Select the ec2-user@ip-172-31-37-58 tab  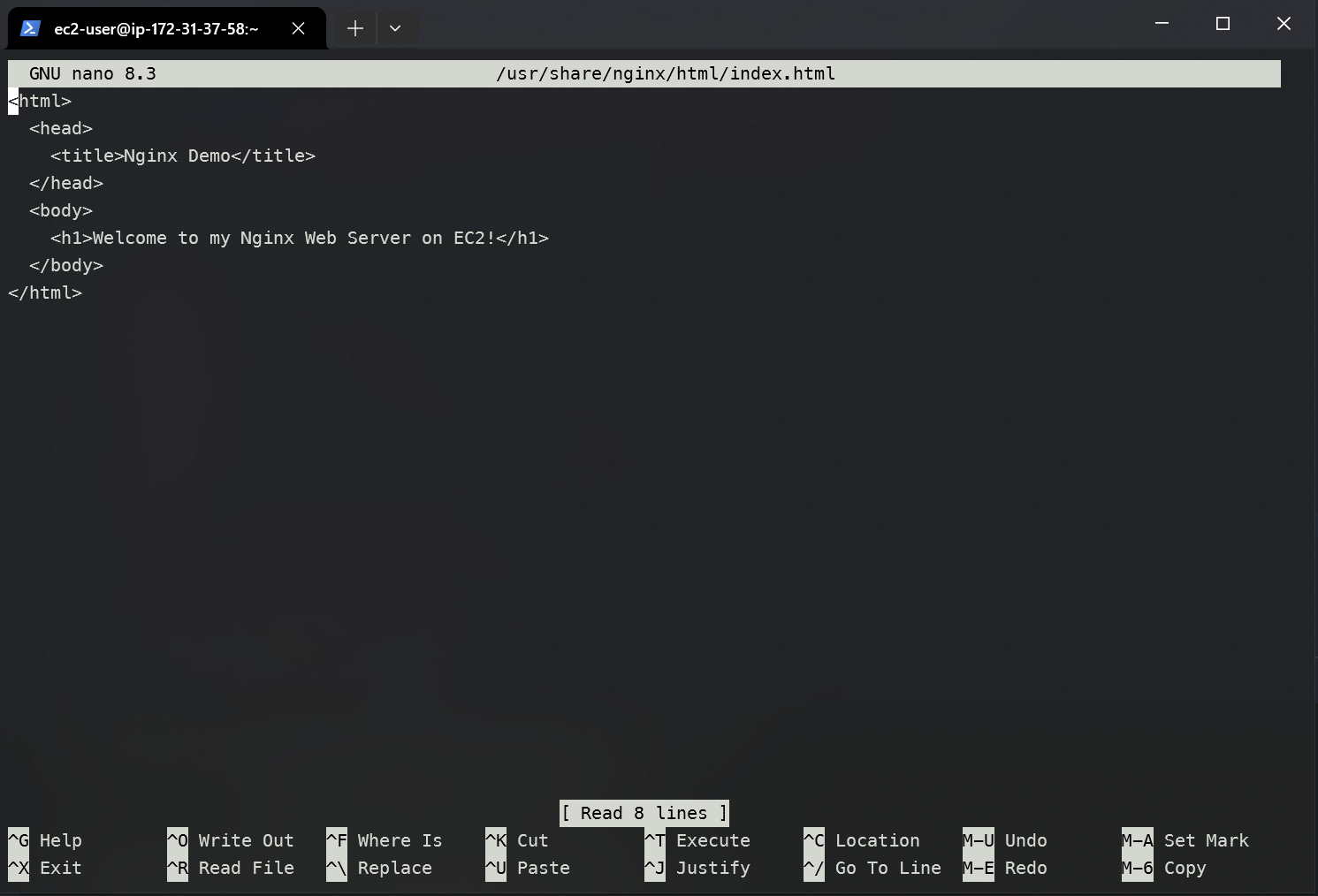[x=167, y=28]
